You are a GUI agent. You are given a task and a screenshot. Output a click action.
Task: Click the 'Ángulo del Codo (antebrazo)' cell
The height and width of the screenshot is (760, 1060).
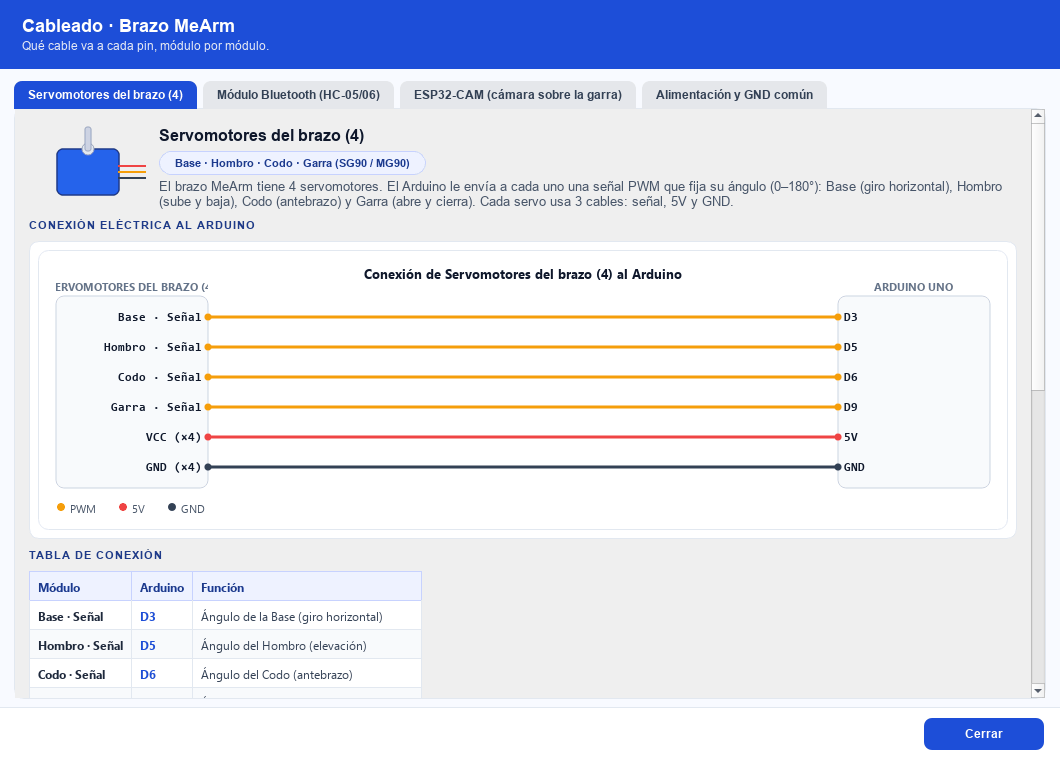(307, 674)
